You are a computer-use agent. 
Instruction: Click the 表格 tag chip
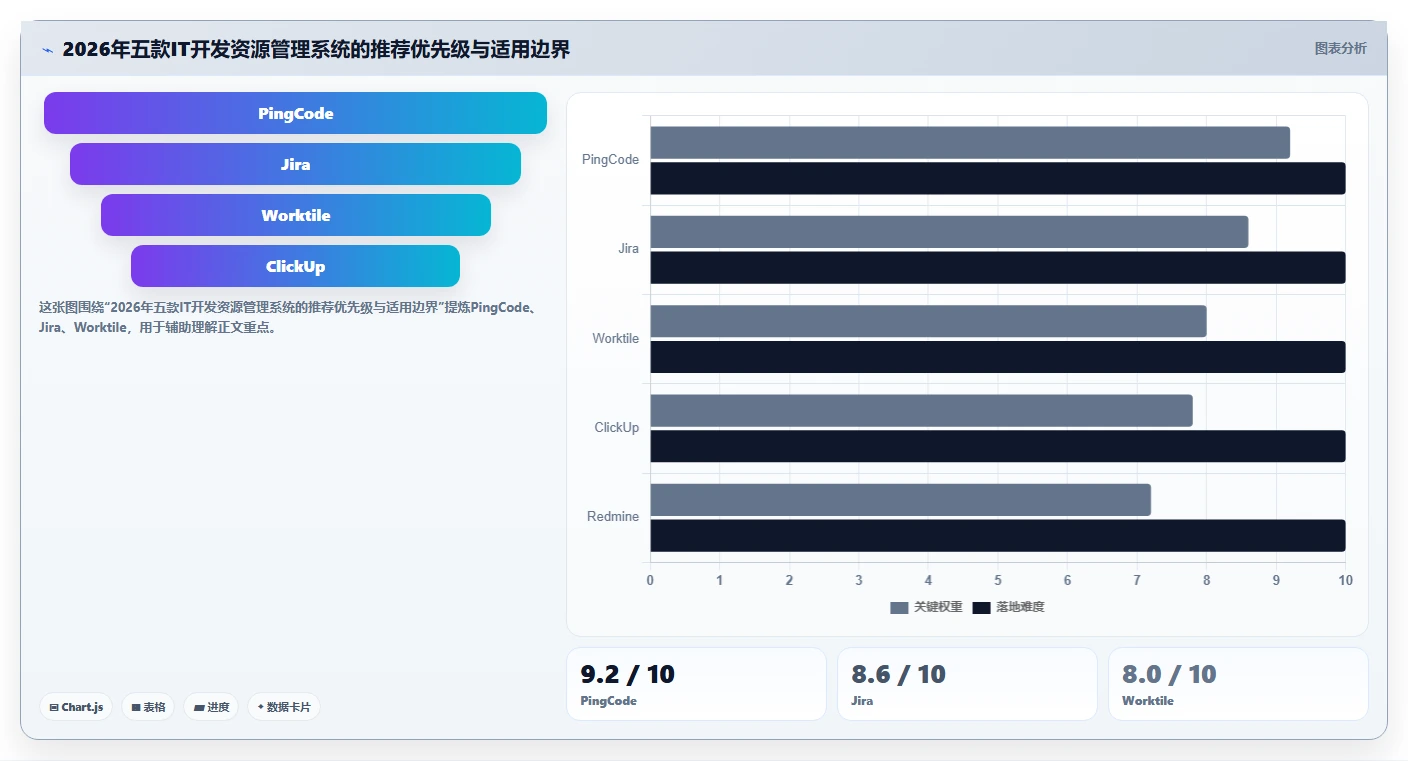(148, 707)
